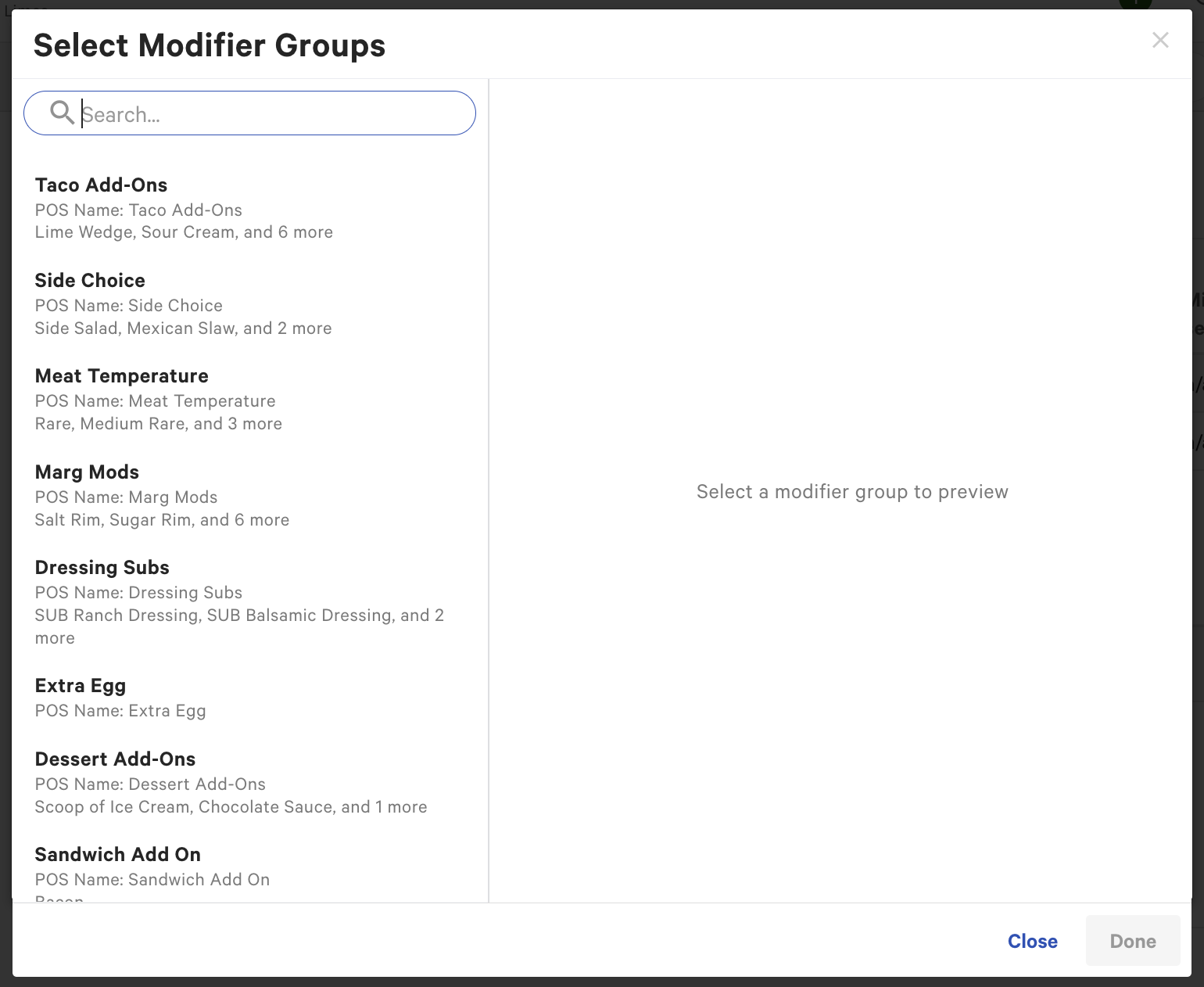1204x987 pixels.
Task: Click the X to close the dialog
Action: coord(1160,40)
